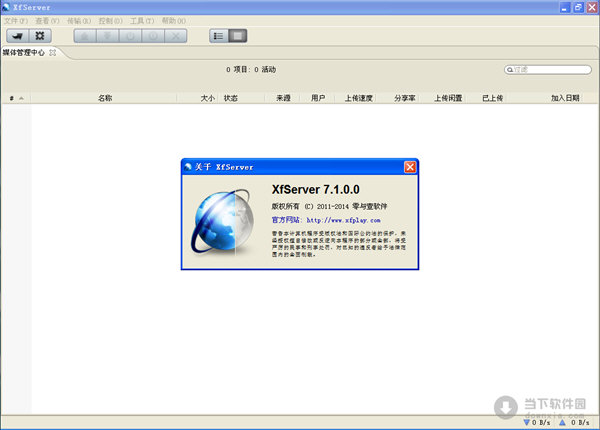Image resolution: width=600 pixels, height=430 pixels.
Task: Sort list by 来源 column header
Action: pos(283,98)
